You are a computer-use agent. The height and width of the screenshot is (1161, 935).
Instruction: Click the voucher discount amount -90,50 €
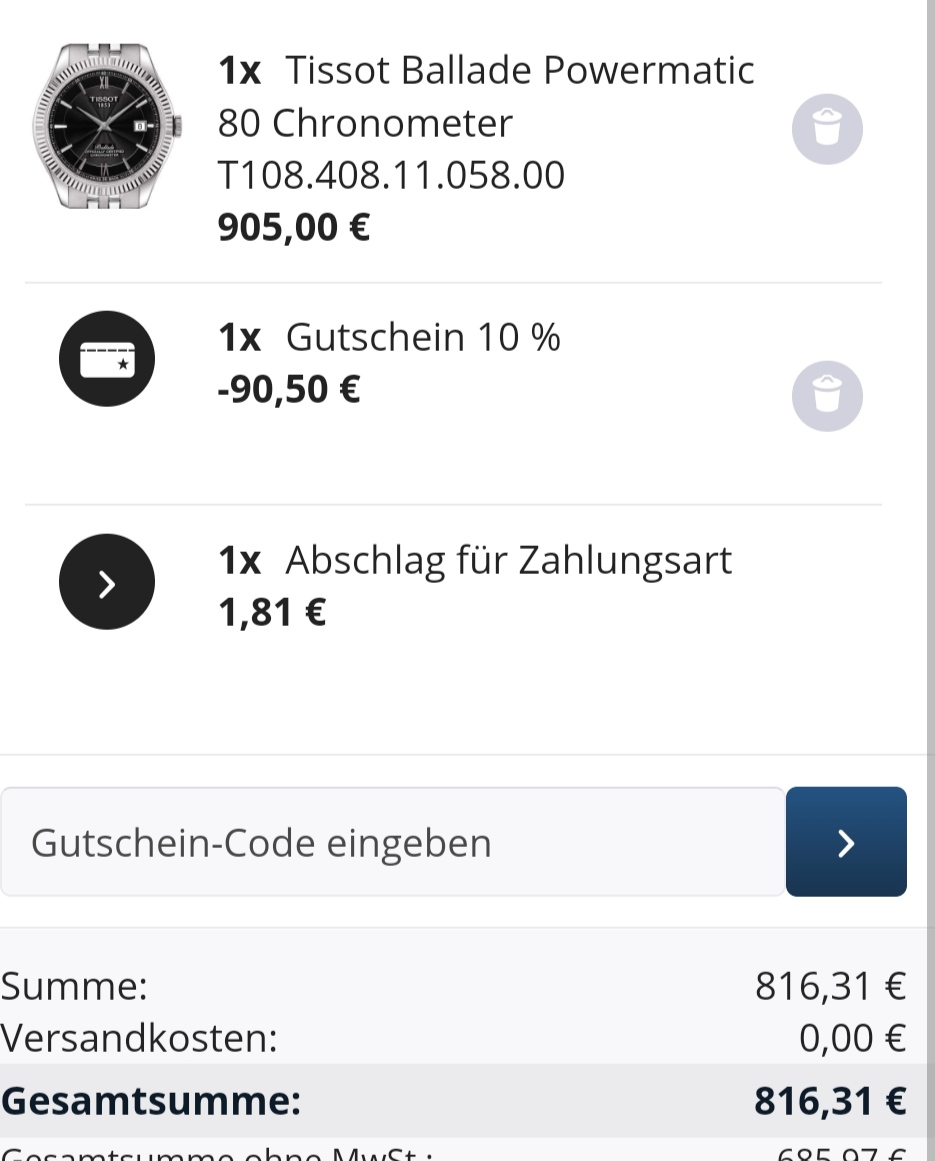coord(289,389)
